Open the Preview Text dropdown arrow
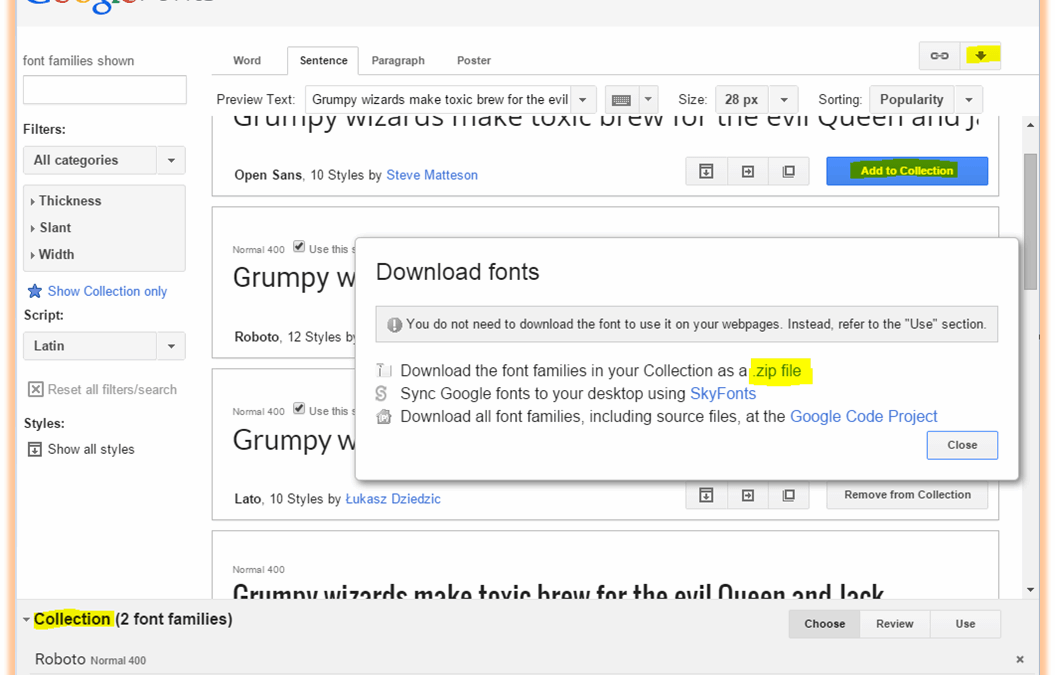1055x675 pixels. click(583, 100)
